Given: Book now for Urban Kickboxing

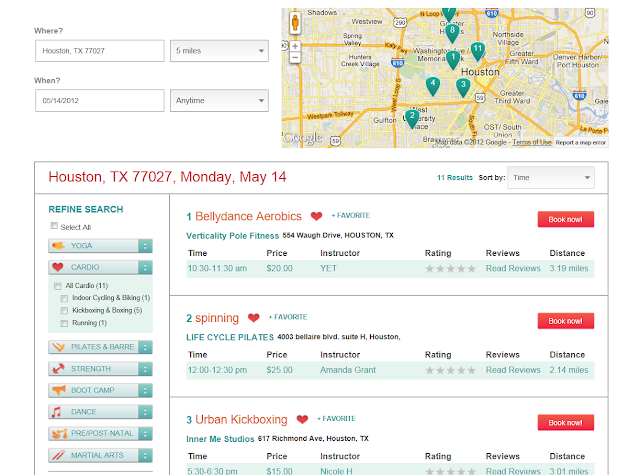Looking at the screenshot, I should pos(566,422).
